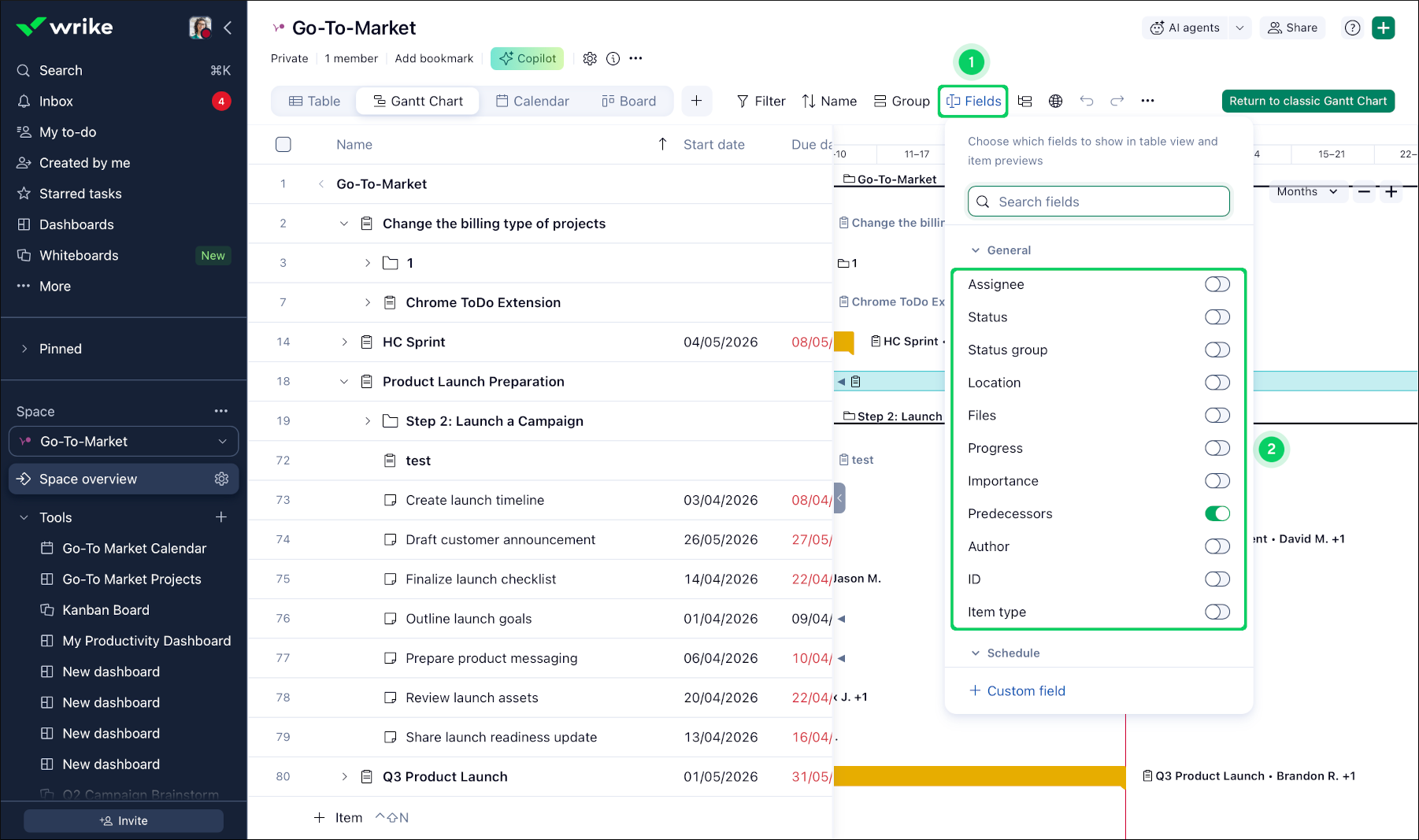Click the user profile avatar

pyautogui.click(x=200, y=28)
